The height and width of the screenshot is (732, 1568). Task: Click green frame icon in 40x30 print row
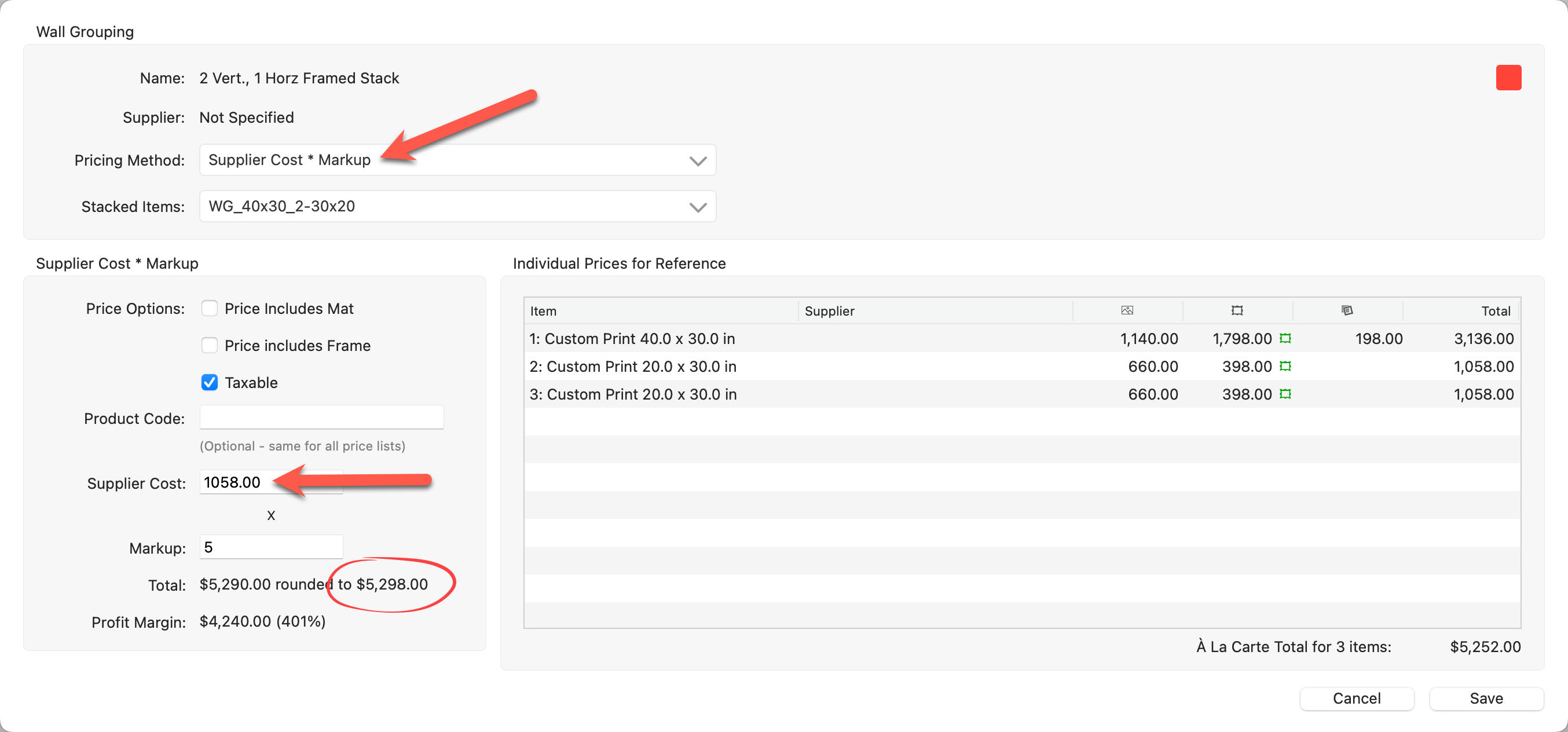1285,339
